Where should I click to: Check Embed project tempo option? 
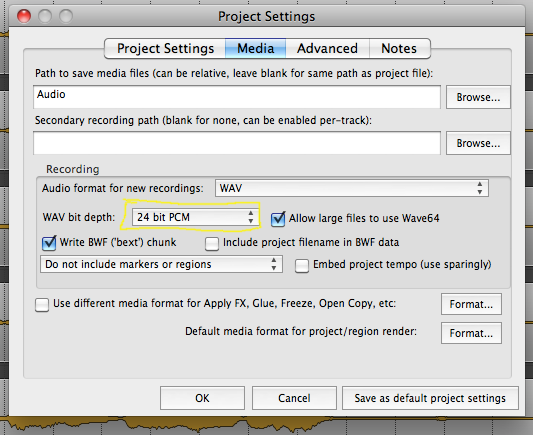click(302, 266)
